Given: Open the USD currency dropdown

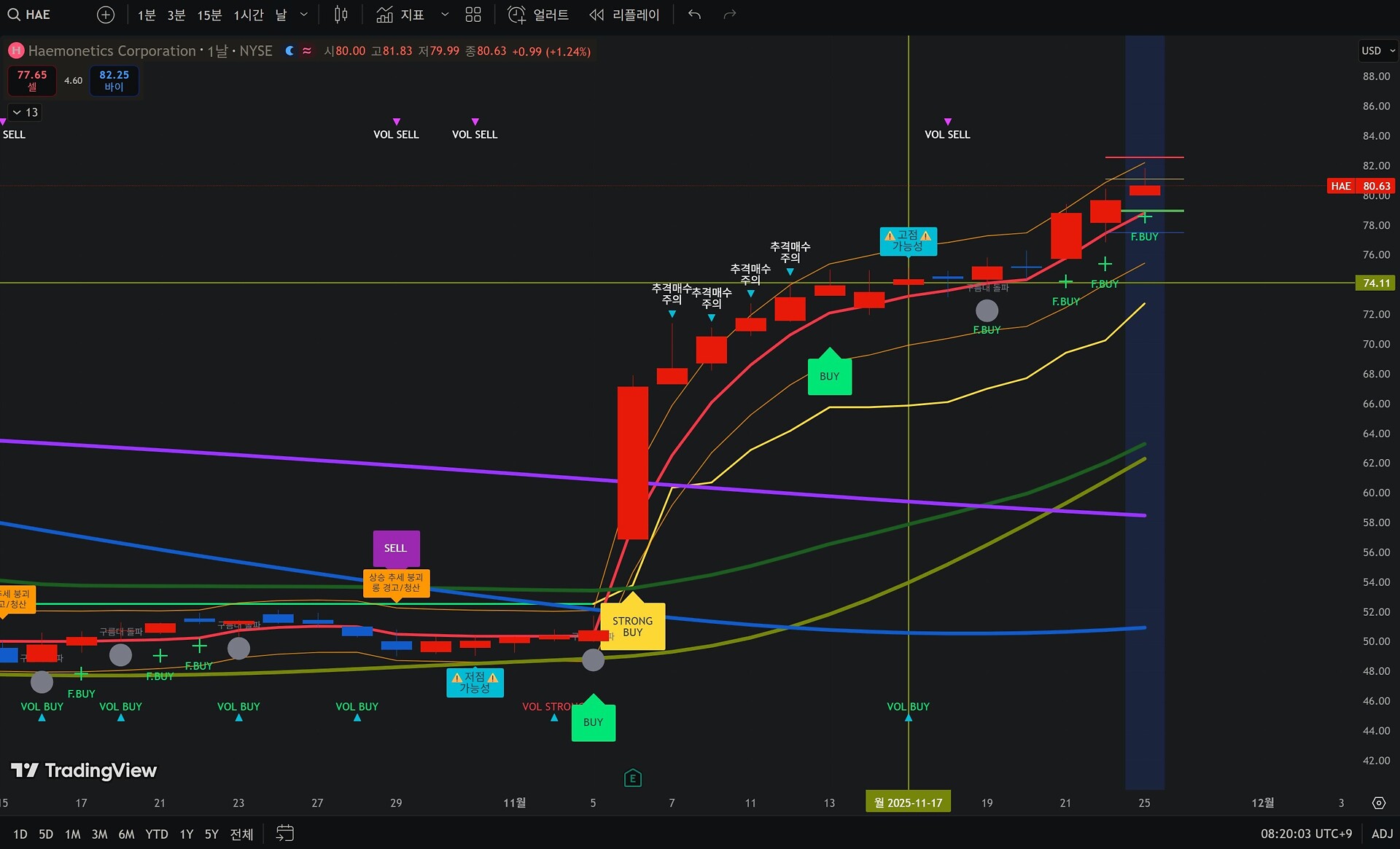Looking at the screenshot, I should (x=1377, y=50).
